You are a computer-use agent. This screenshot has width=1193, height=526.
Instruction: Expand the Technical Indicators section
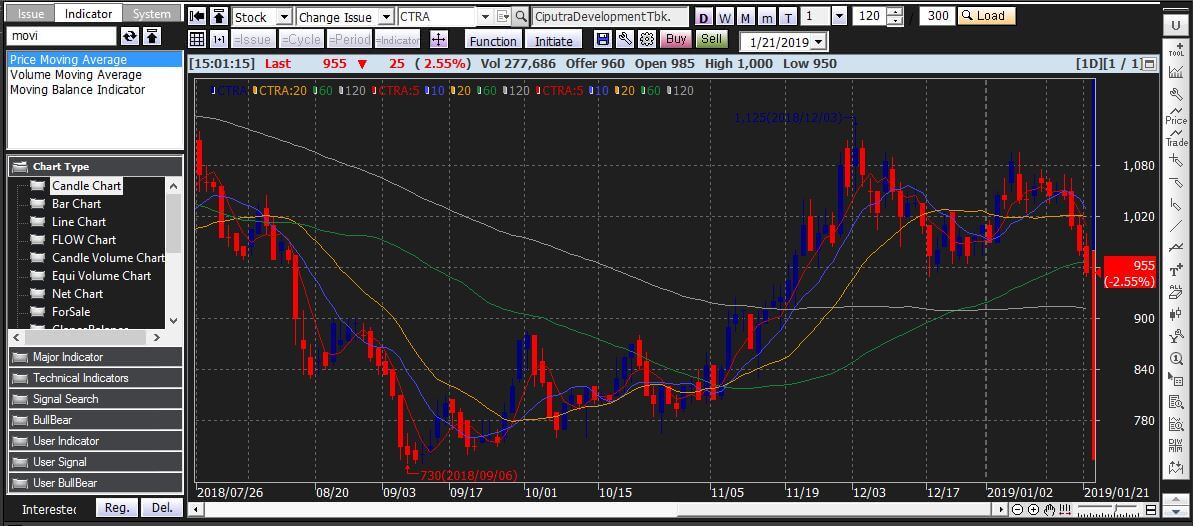click(x=95, y=378)
